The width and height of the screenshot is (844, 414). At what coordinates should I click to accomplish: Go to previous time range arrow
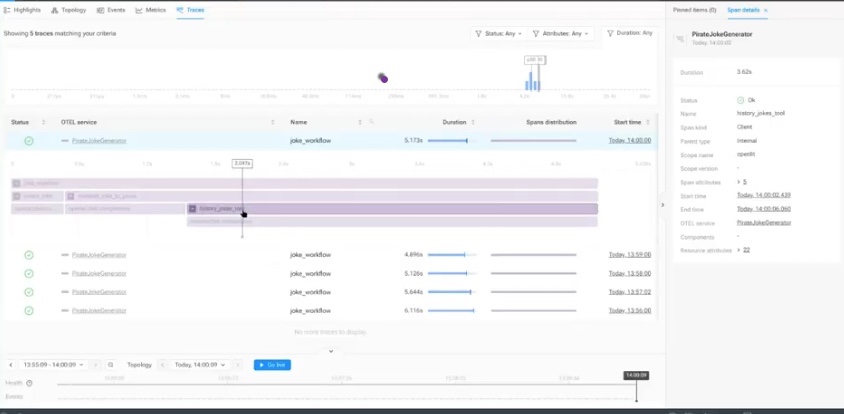coord(11,365)
